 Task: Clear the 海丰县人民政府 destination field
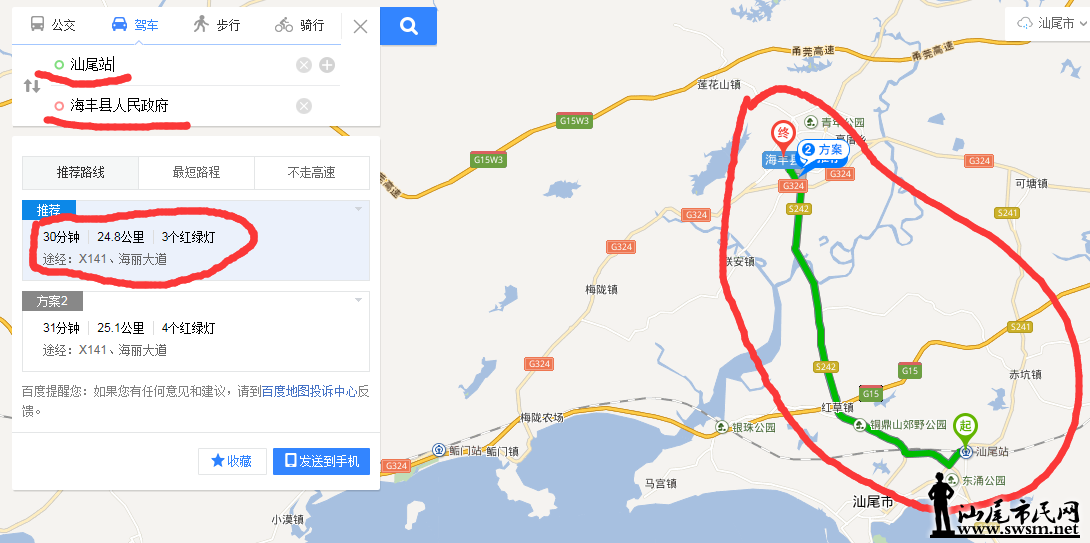[304, 106]
